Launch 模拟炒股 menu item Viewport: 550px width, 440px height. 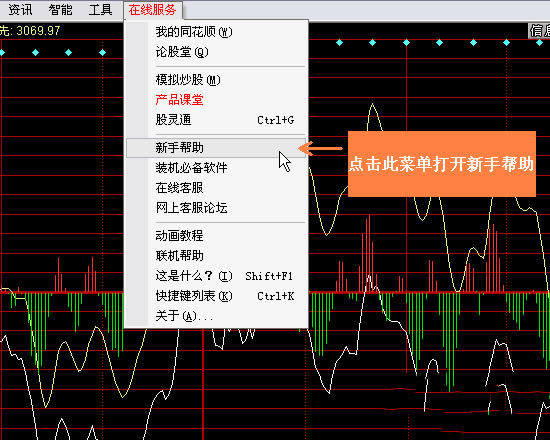(x=216, y=80)
